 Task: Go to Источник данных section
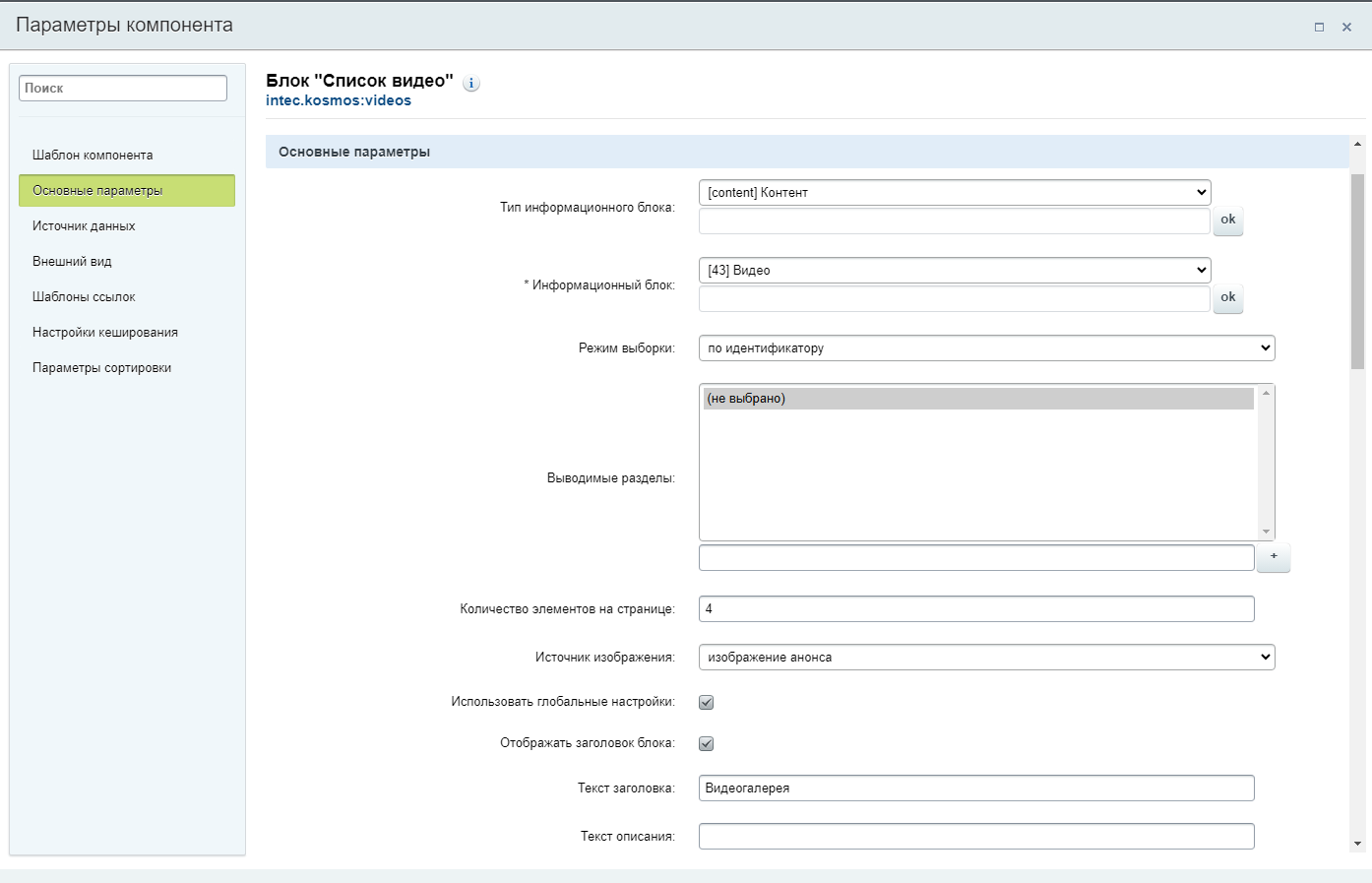pos(127,225)
